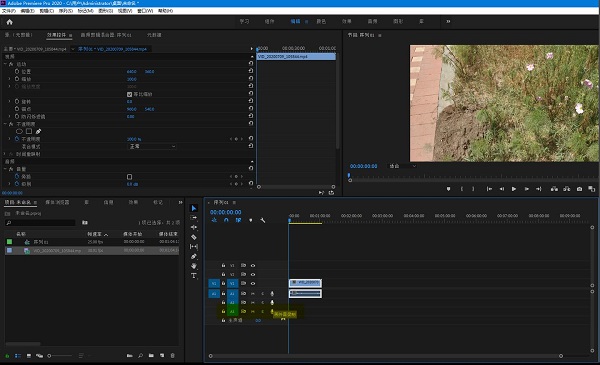
Task: Click the Home icon
Action: click(10, 22)
